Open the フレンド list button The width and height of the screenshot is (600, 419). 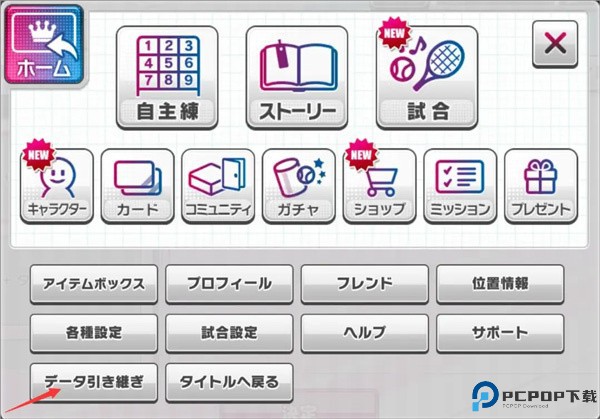tap(365, 284)
